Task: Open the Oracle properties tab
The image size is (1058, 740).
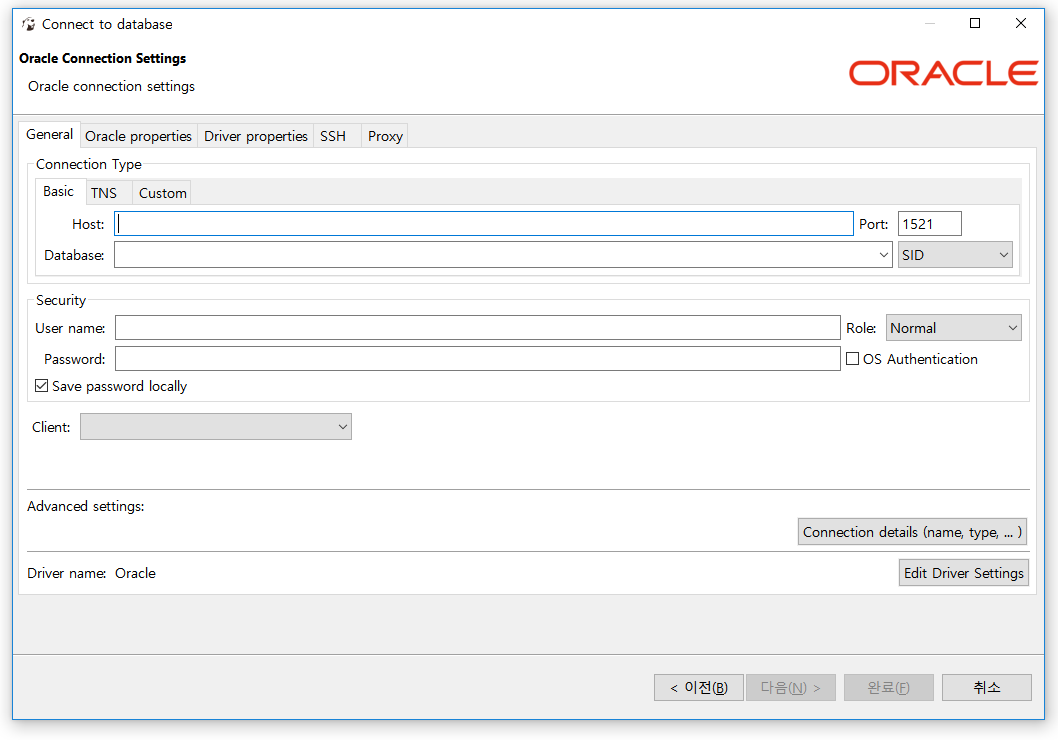Action: (x=138, y=136)
